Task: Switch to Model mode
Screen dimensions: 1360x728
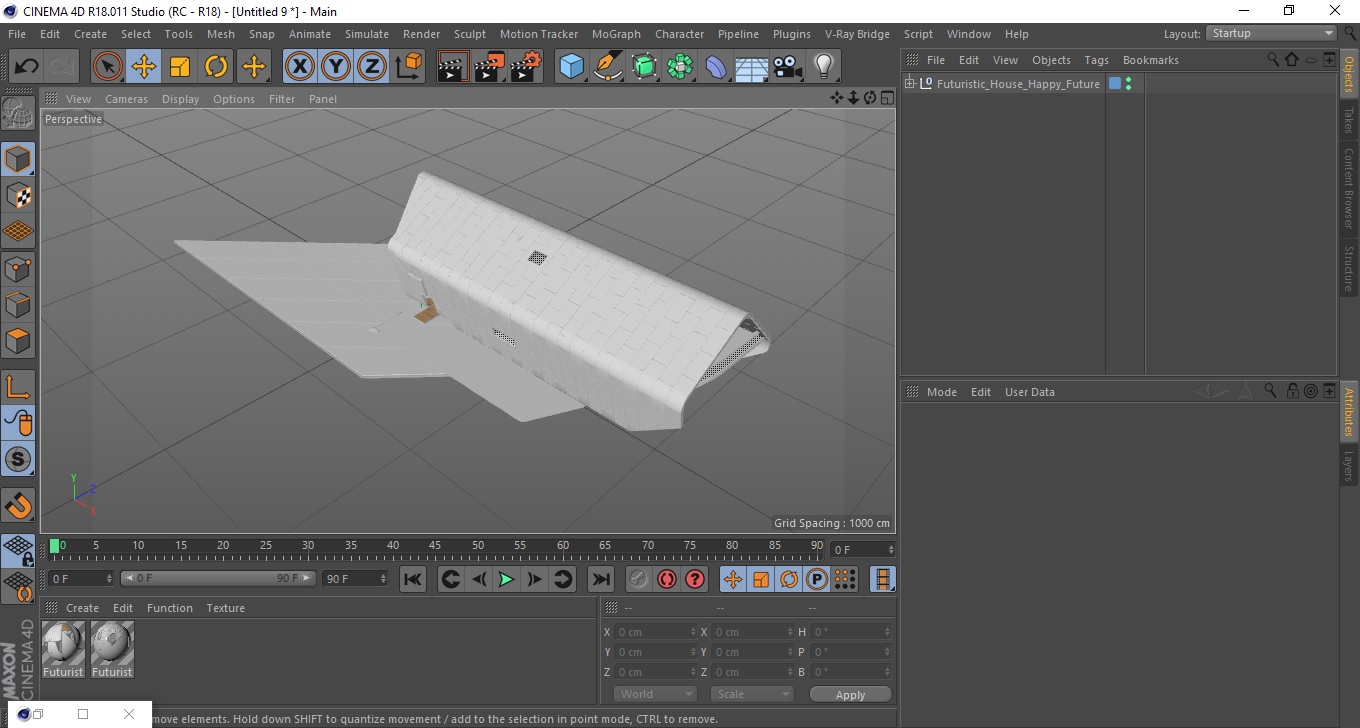Action: pos(18,159)
